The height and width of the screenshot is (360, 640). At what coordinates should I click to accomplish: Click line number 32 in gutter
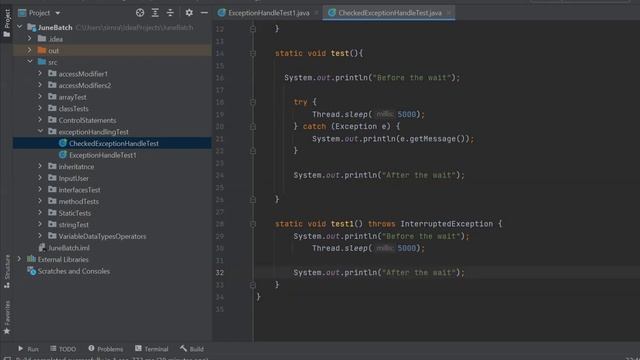[220, 272]
